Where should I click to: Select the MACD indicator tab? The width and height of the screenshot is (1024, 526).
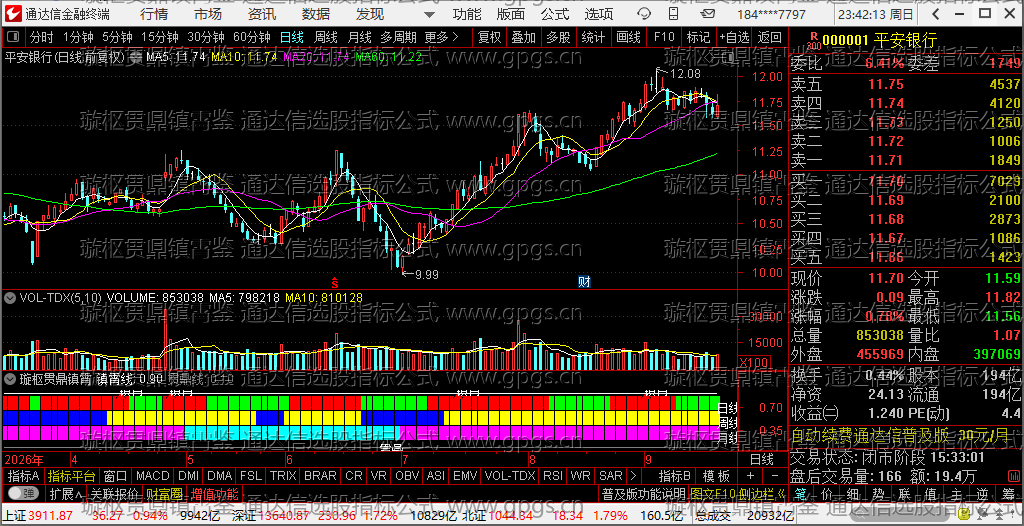pos(153,475)
